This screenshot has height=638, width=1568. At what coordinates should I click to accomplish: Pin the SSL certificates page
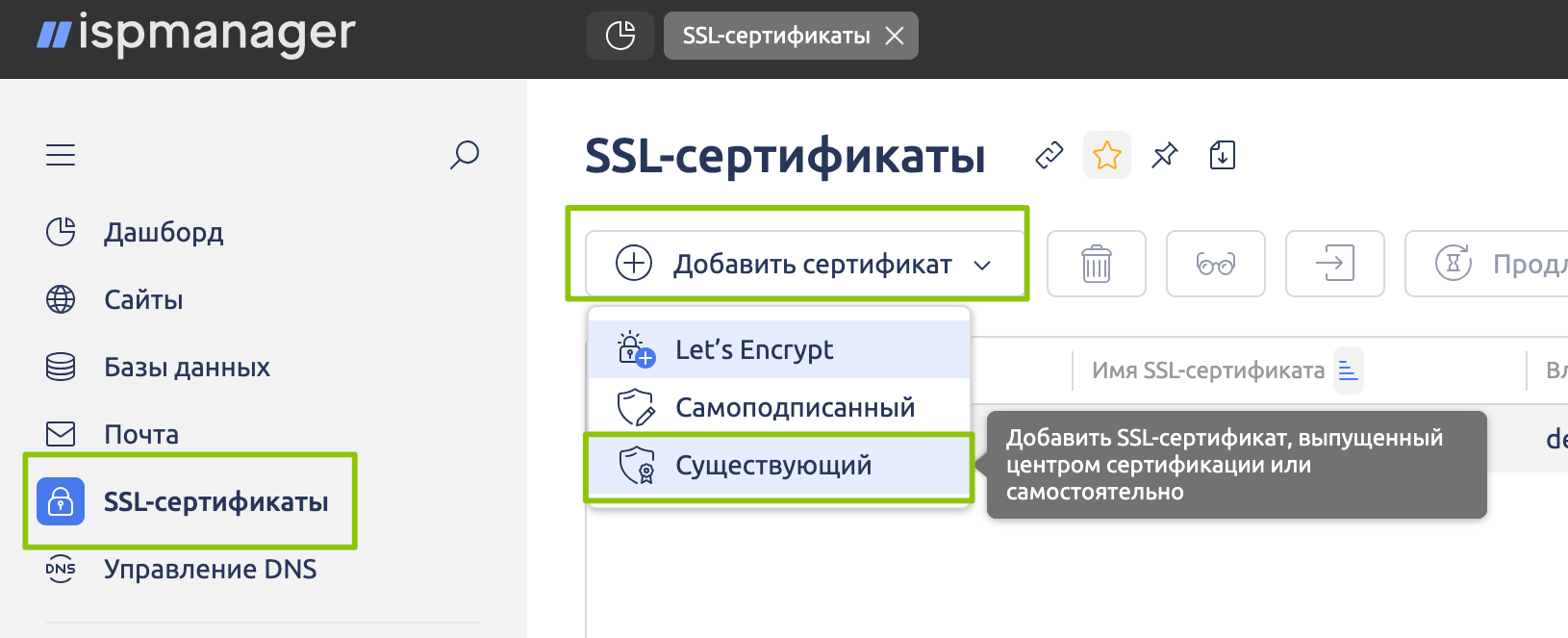[1165, 155]
